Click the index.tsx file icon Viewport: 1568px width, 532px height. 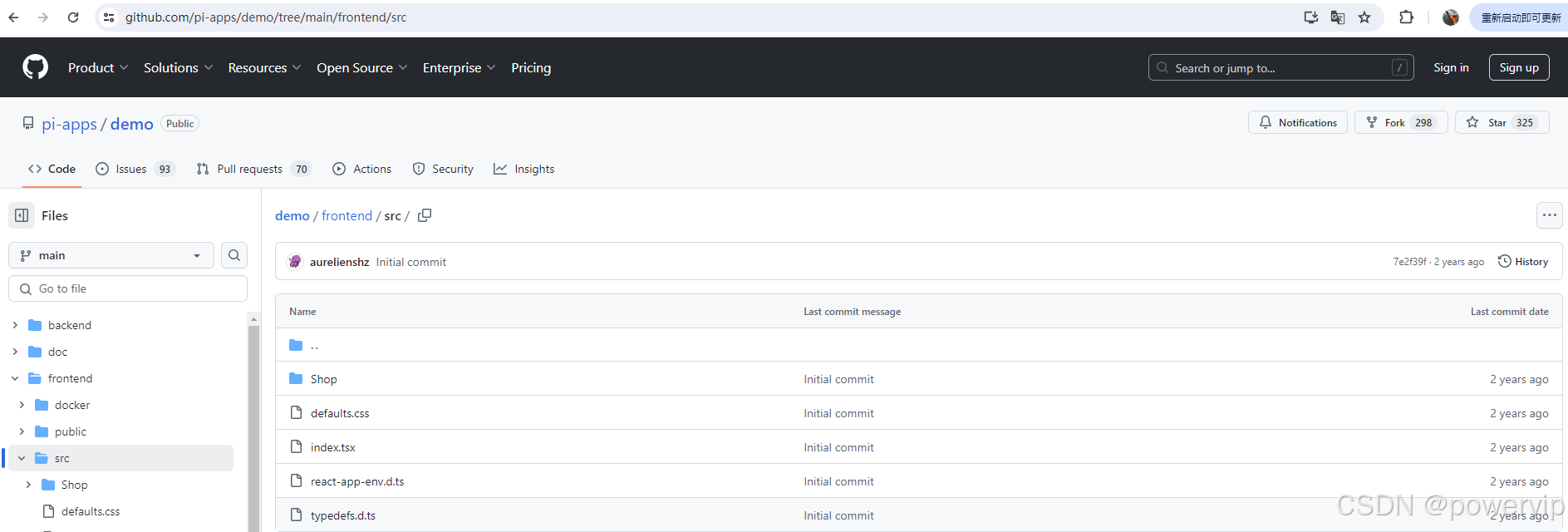coord(296,447)
